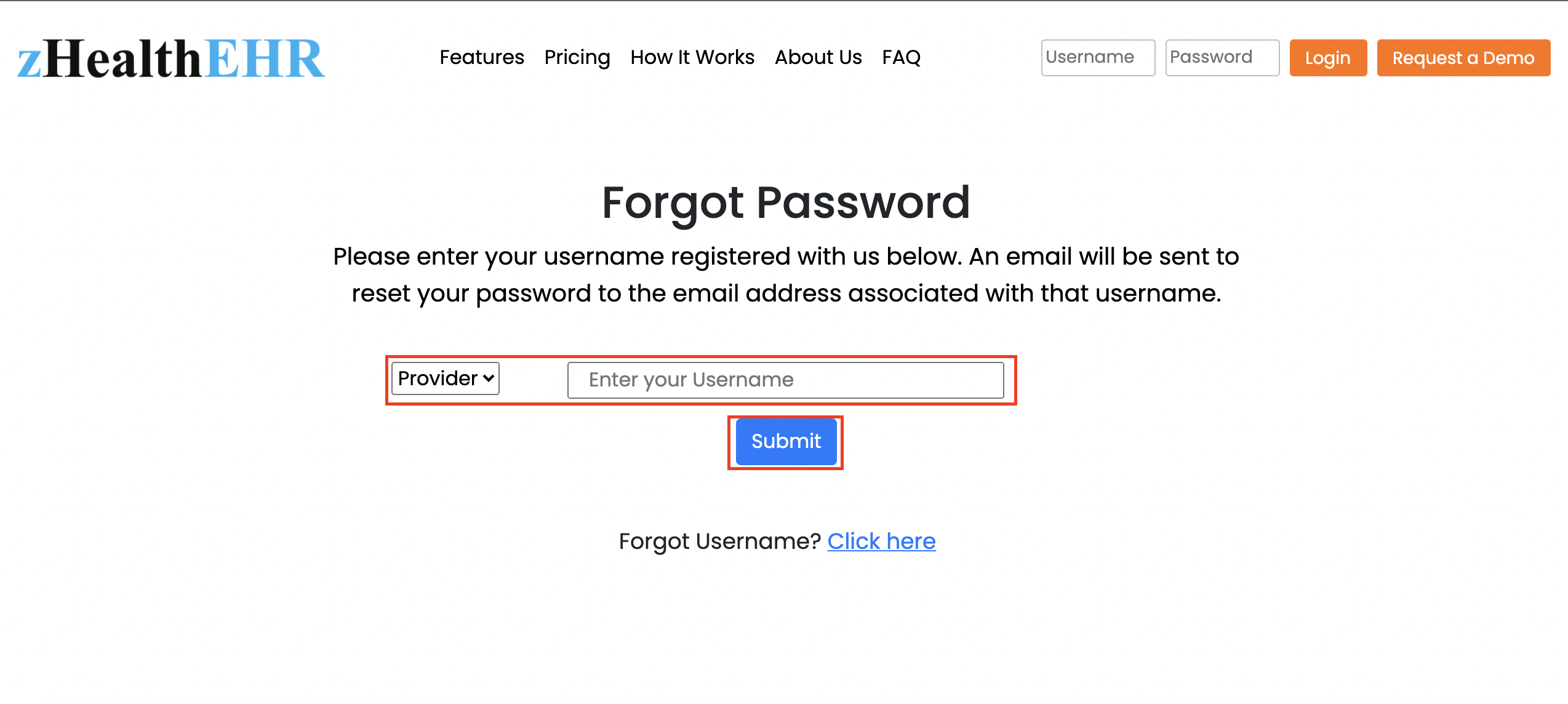The height and width of the screenshot is (704, 1568).
Task: Navigate to About Us
Action: click(818, 57)
